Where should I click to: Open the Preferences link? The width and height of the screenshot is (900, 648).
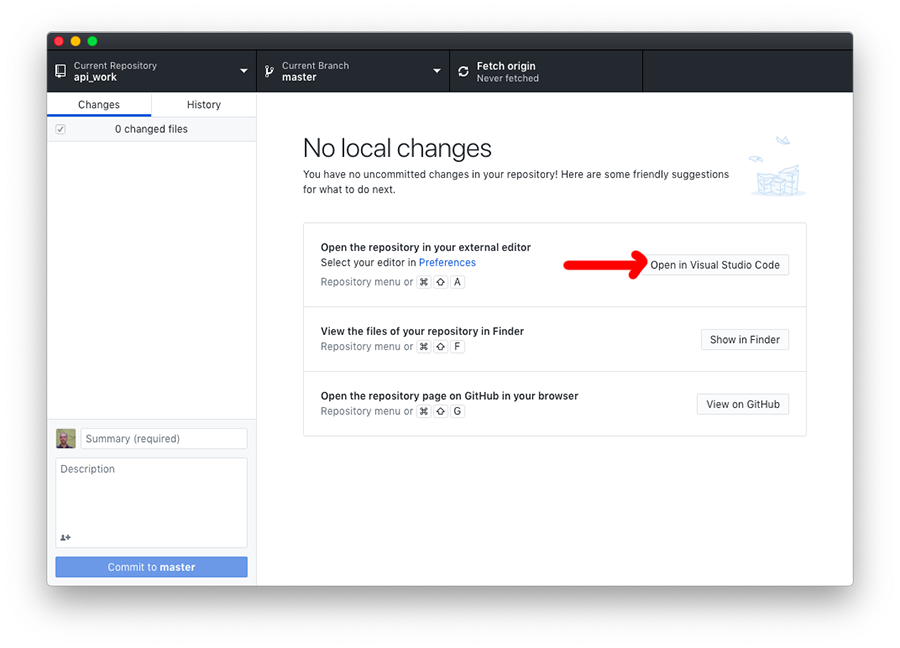(447, 262)
